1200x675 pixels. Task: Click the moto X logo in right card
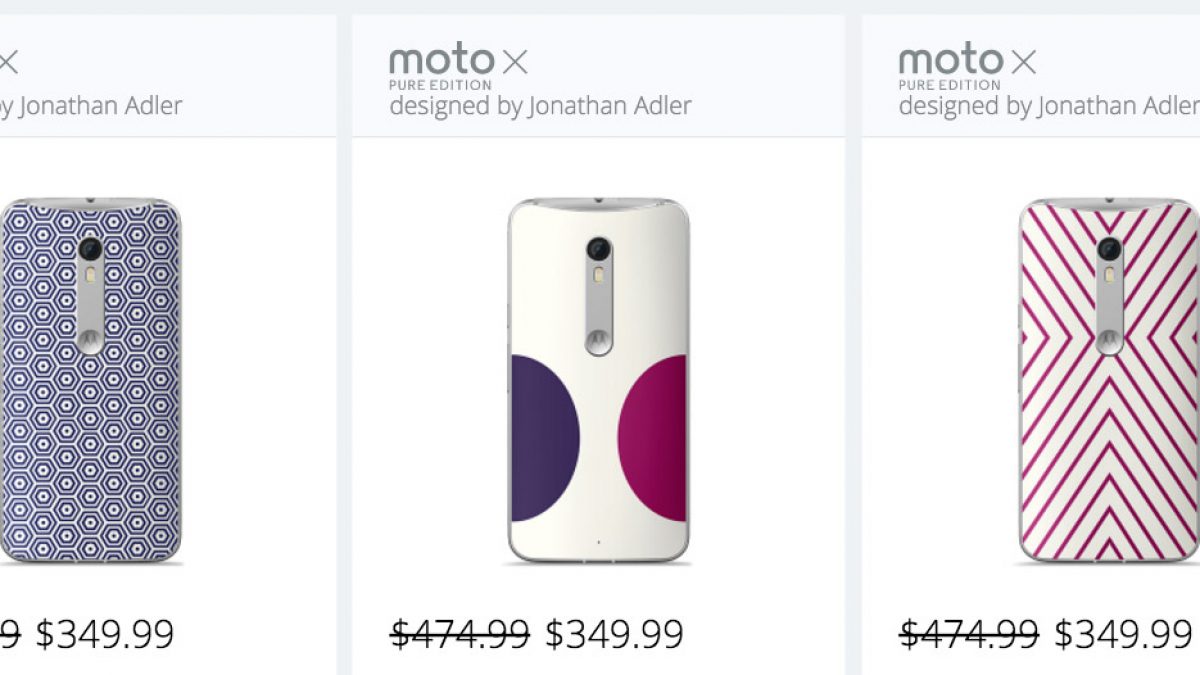[x=967, y=62]
